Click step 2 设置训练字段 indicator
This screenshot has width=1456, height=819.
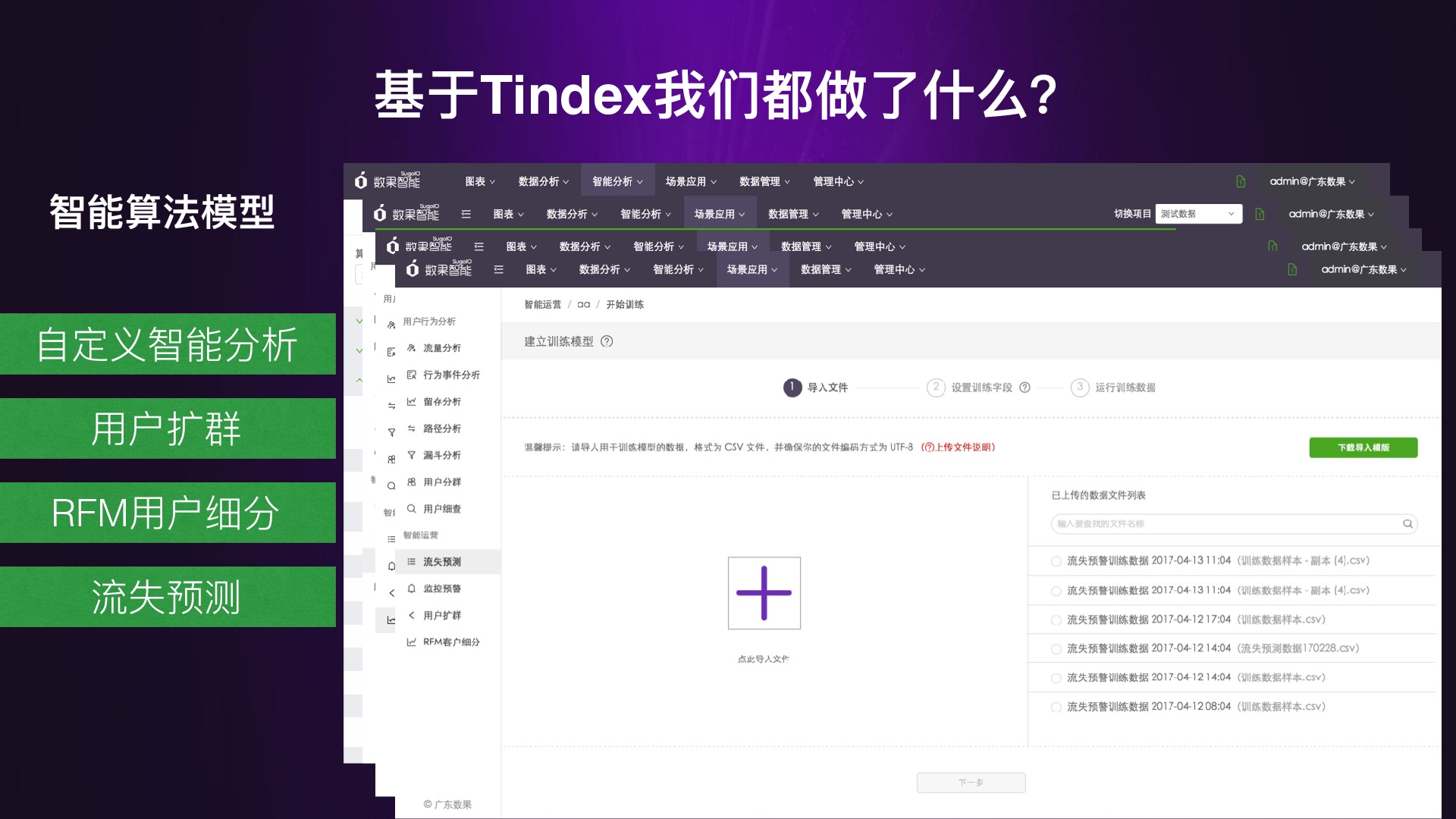click(x=970, y=388)
